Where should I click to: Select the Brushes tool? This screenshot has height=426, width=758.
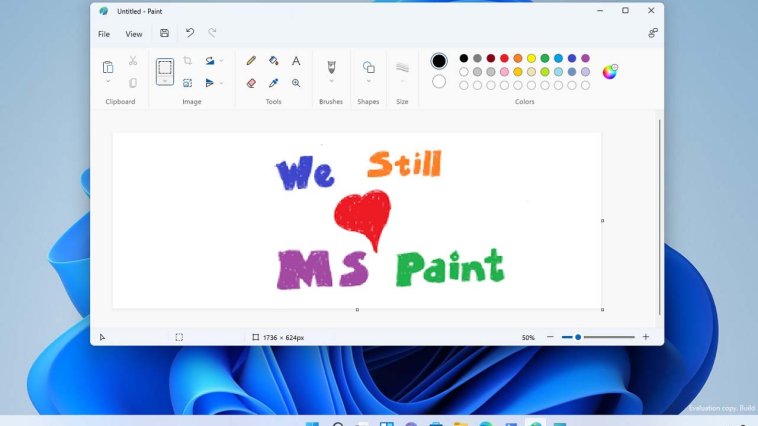tap(331, 67)
